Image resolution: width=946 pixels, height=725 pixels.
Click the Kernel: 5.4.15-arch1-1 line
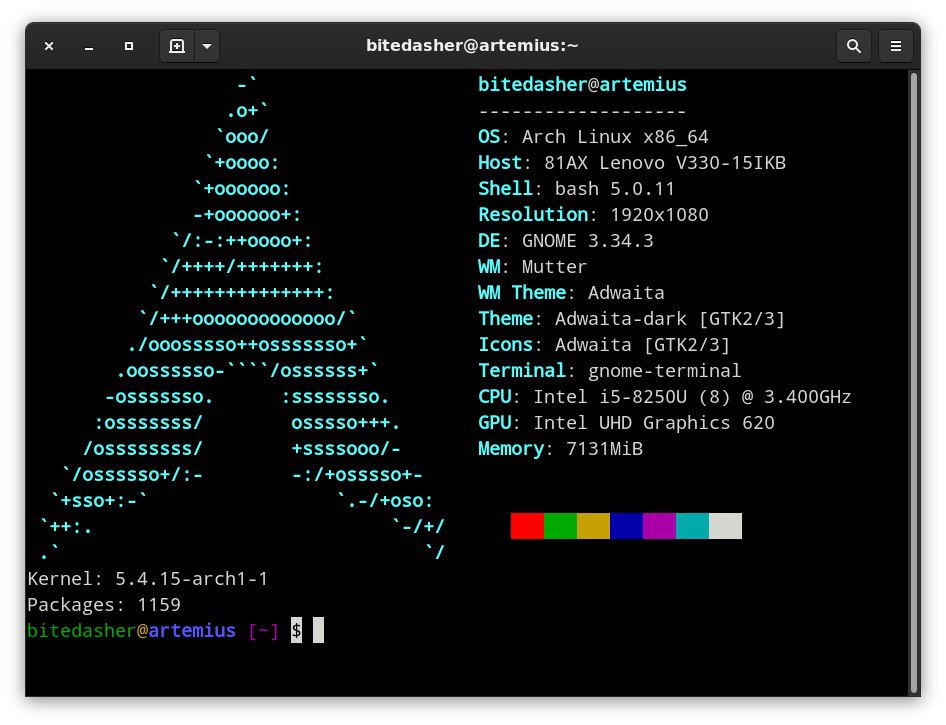pyautogui.click(x=148, y=578)
